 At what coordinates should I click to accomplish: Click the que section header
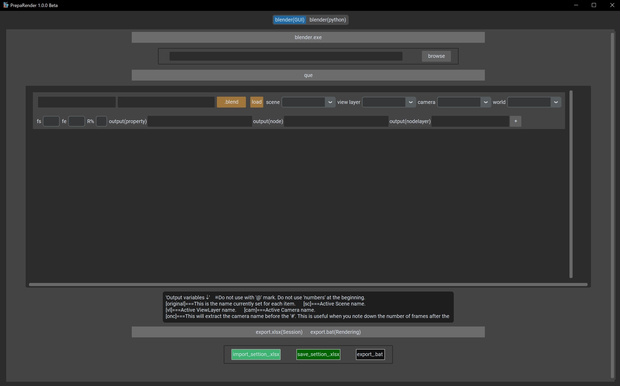(308, 75)
